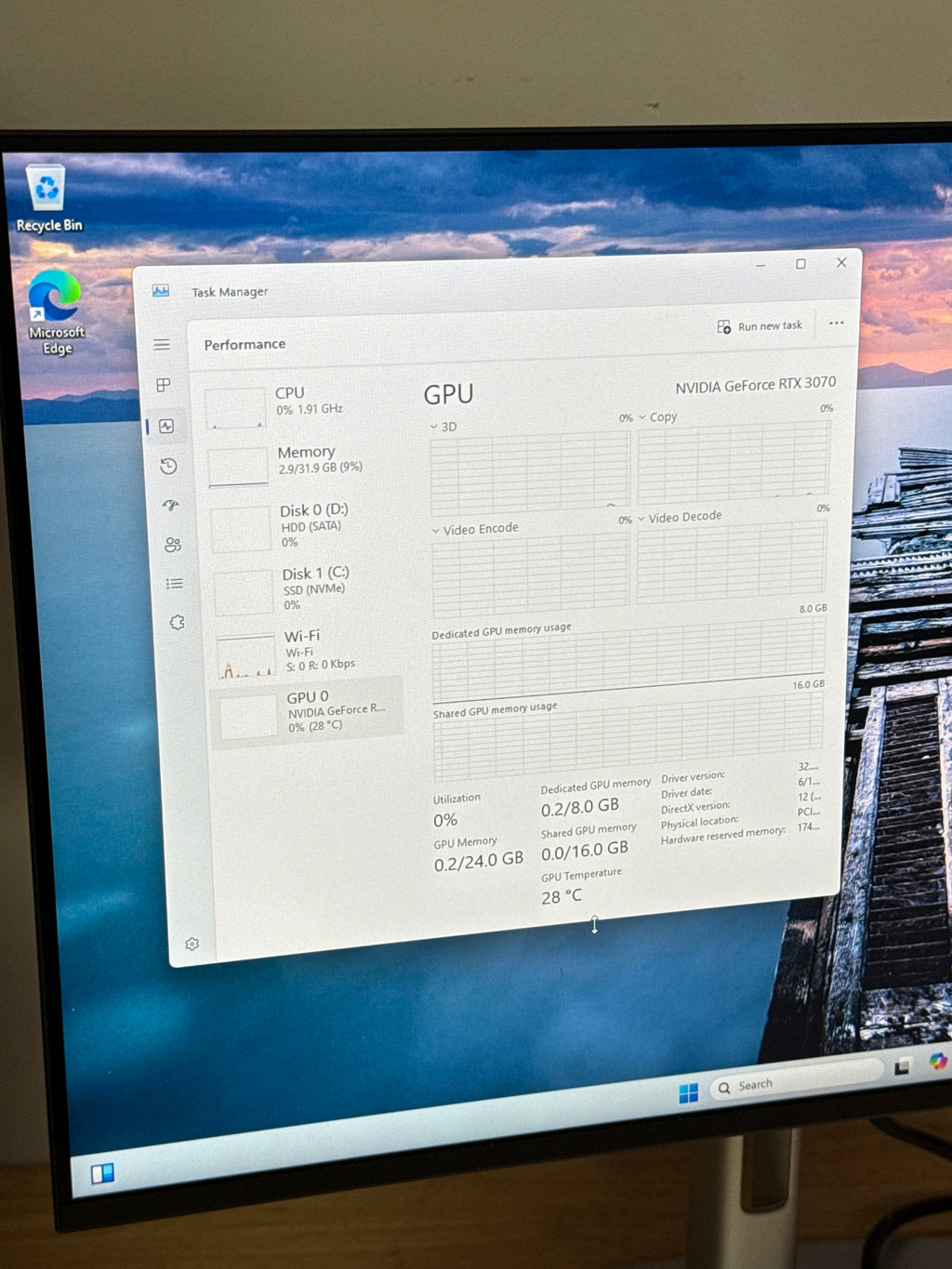Open the Video Encode graph dropdown

(475, 529)
